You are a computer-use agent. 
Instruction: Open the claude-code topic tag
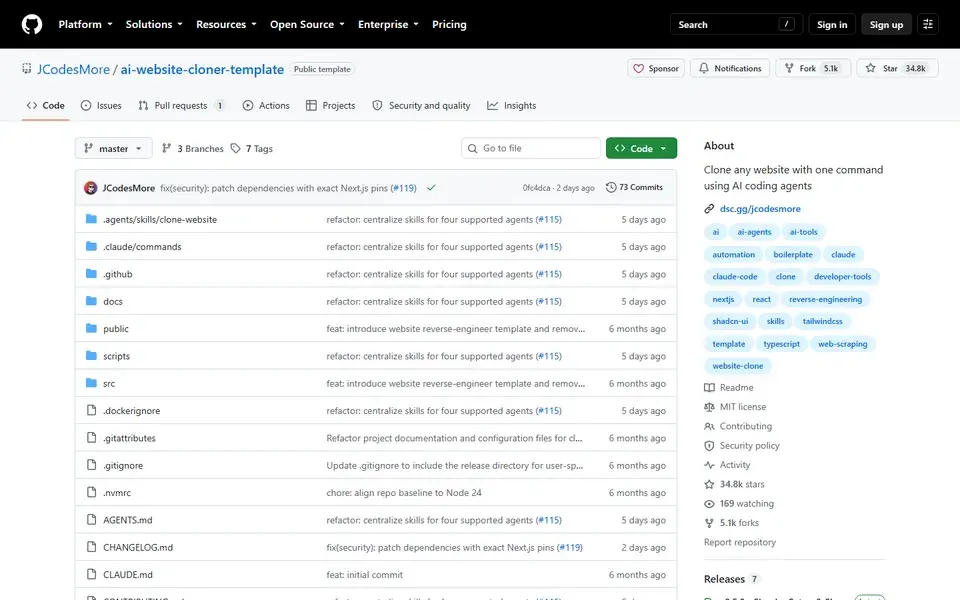pos(735,277)
